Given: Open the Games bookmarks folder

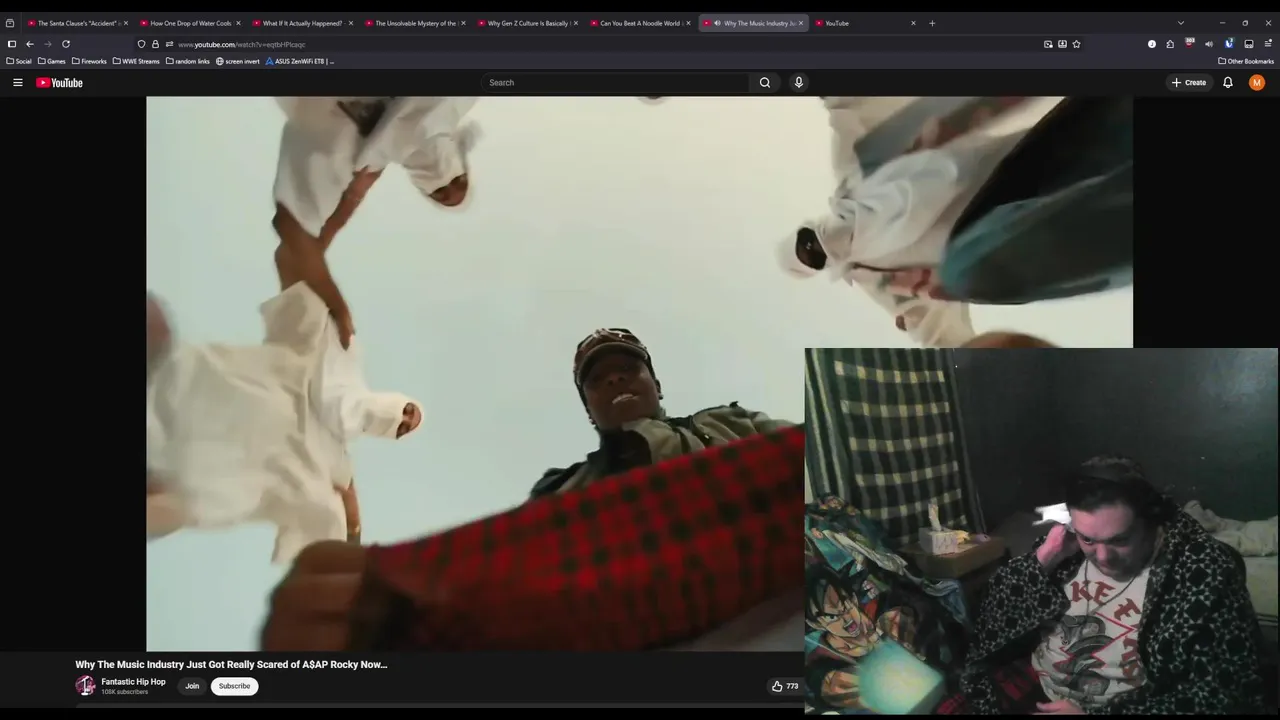Looking at the screenshot, I should point(52,61).
